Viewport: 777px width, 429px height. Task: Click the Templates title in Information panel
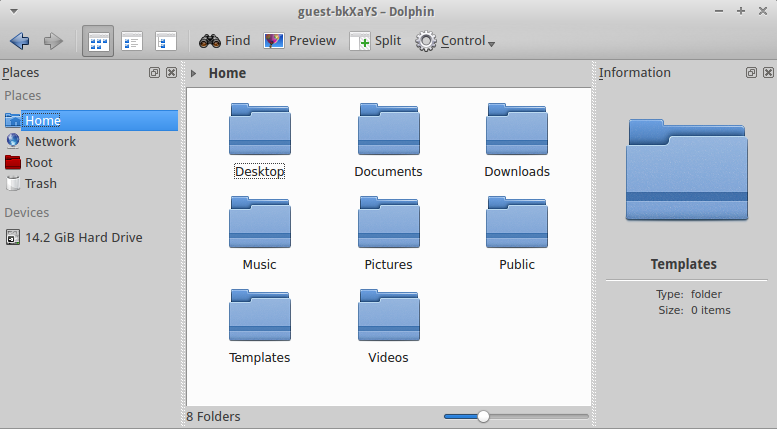coord(684,264)
